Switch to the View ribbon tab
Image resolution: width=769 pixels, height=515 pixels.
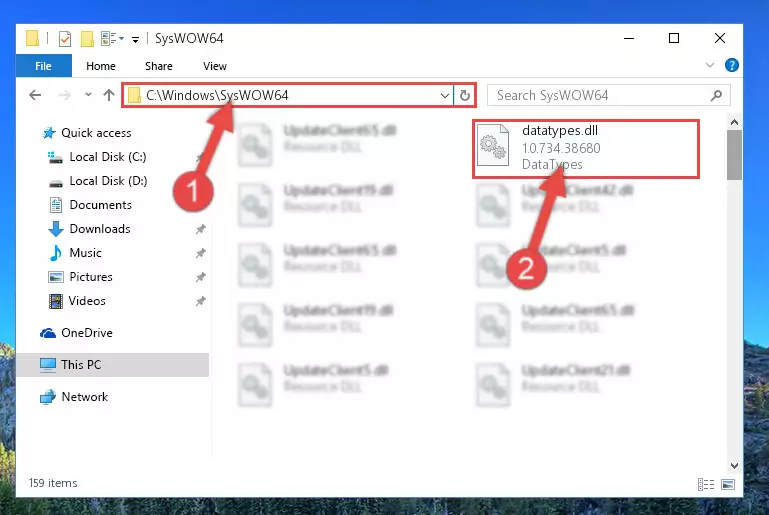point(215,66)
